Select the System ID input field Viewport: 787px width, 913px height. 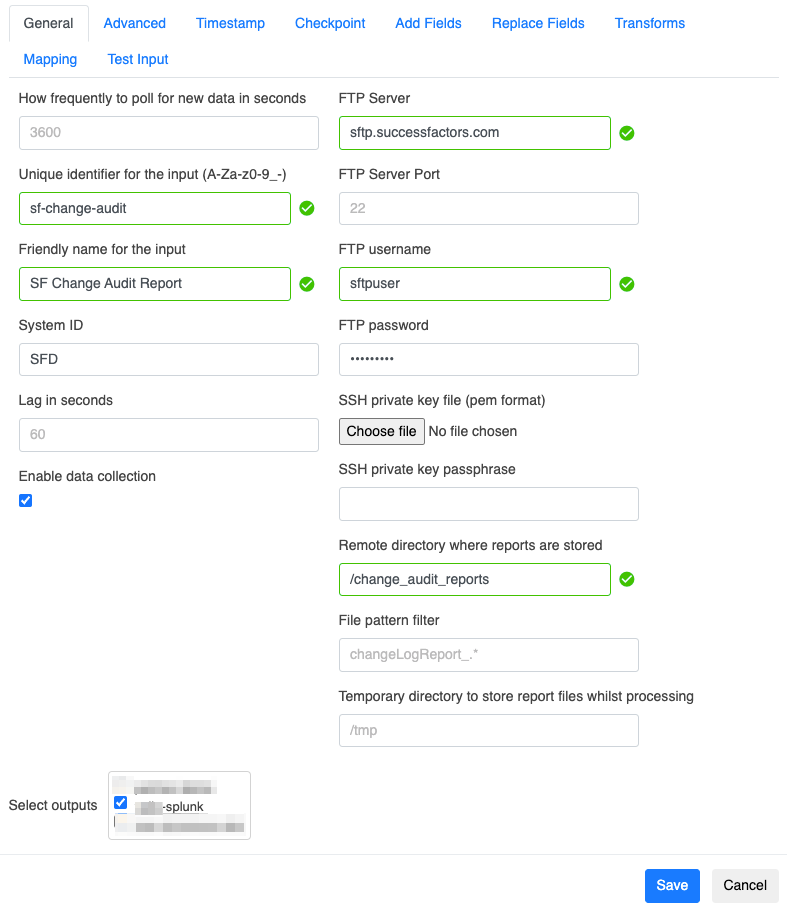(168, 359)
